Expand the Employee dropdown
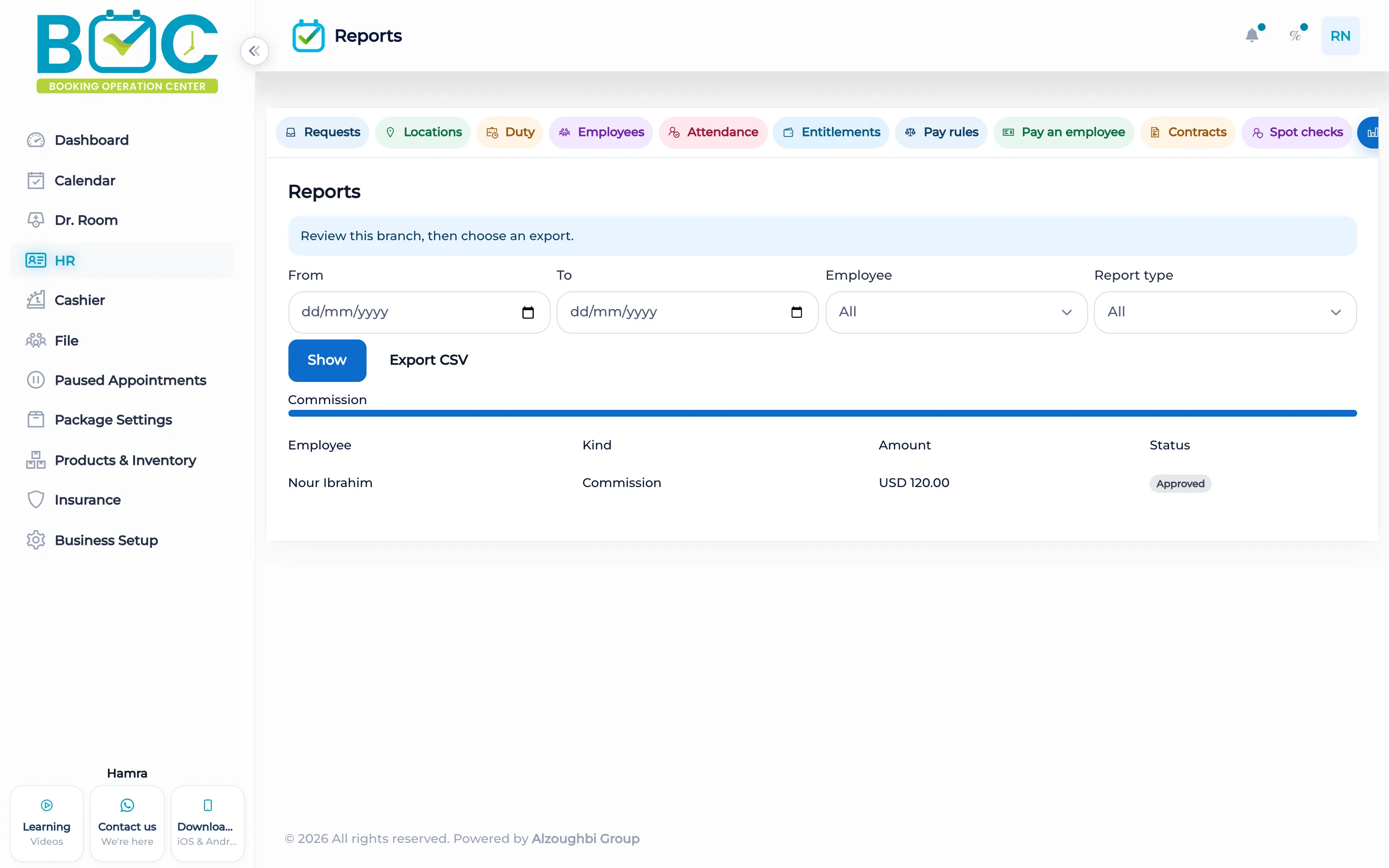 tap(956, 312)
